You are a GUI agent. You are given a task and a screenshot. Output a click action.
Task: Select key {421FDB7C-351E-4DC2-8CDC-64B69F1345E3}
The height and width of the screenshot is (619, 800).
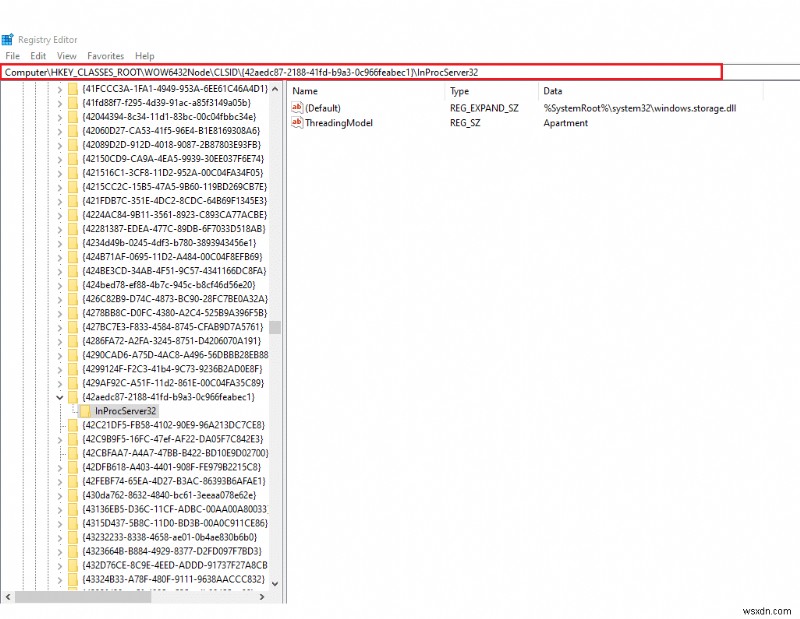tap(174, 201)
